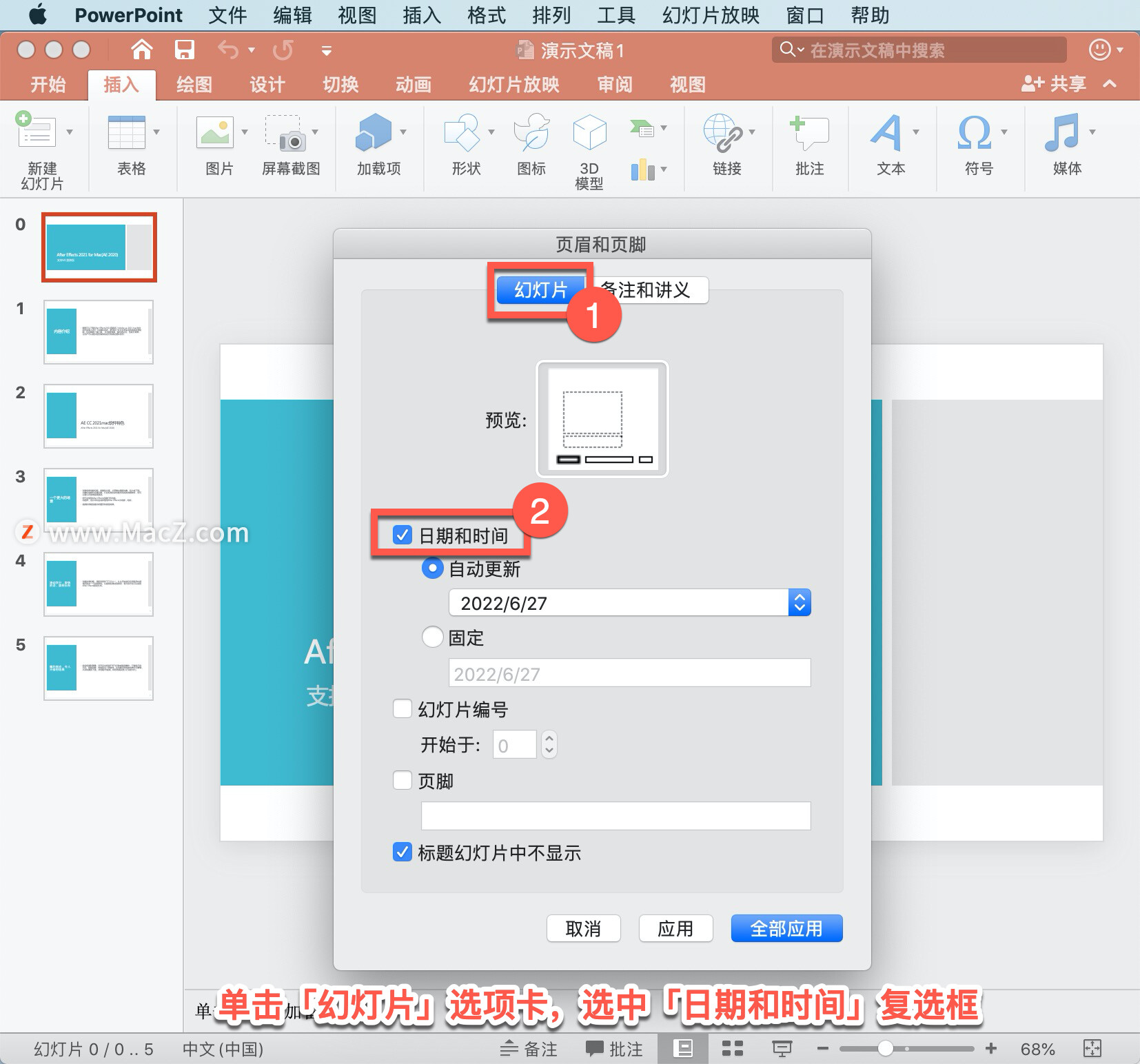Expand the New Slide dropdown arrow

70,132
